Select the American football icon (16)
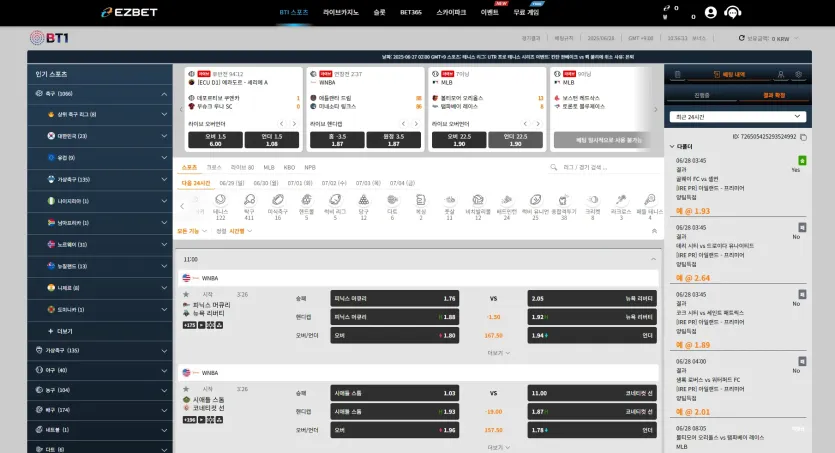 coord(277,206)
